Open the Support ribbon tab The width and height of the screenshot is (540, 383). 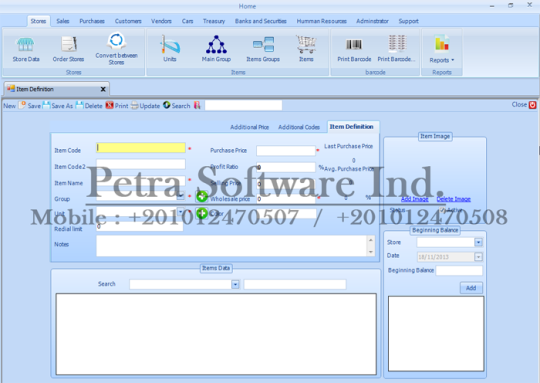408,21
